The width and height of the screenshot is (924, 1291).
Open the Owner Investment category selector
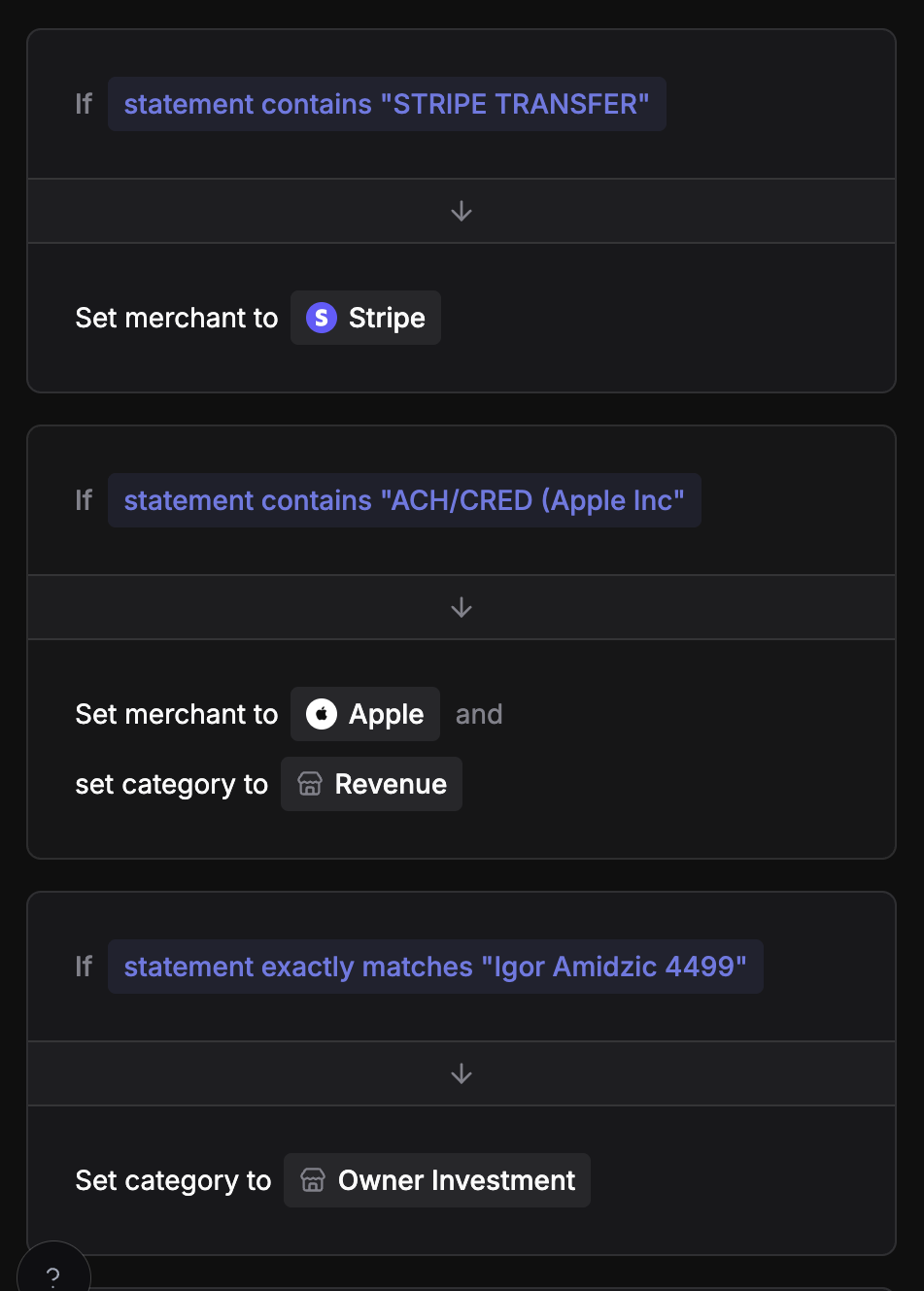click(436, 1180)
